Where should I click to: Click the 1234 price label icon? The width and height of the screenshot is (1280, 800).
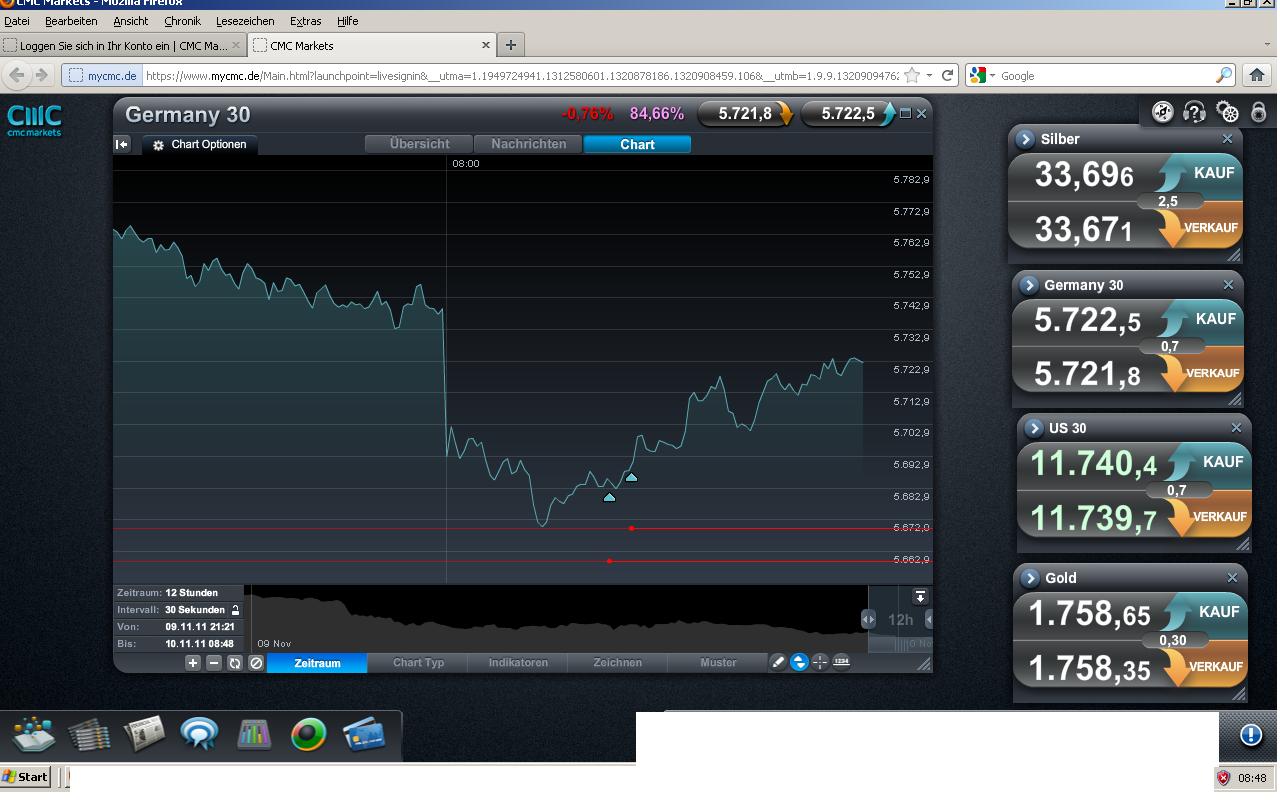click(841, 662)
